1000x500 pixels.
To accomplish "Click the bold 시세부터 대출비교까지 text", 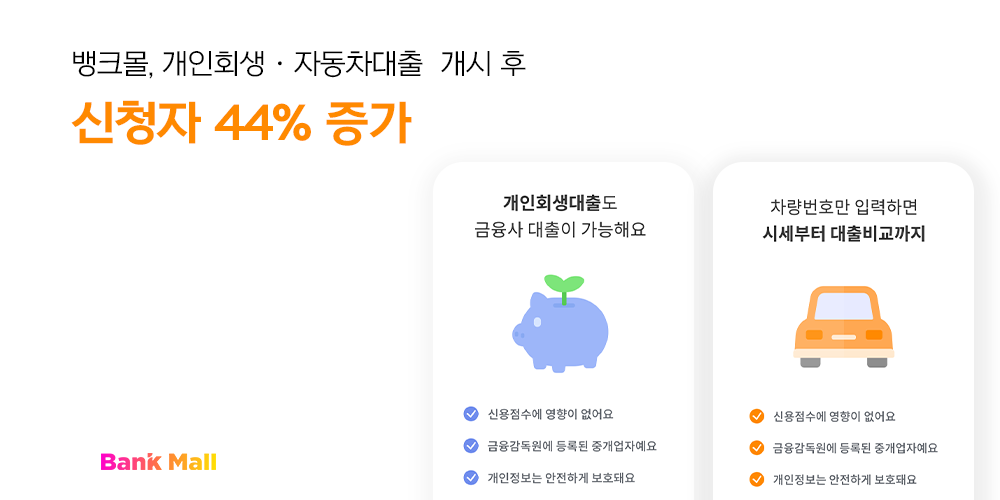I will 844,234.
